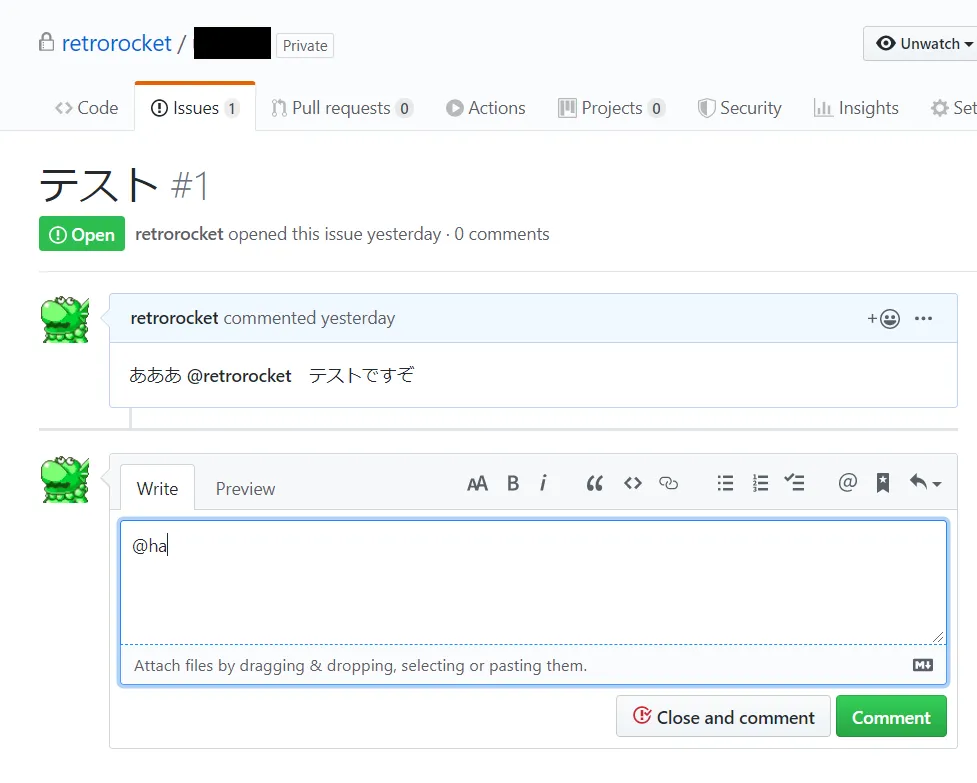977x783 pixels.
Task: Click the green Comment button
Action: tap(891, 716)
